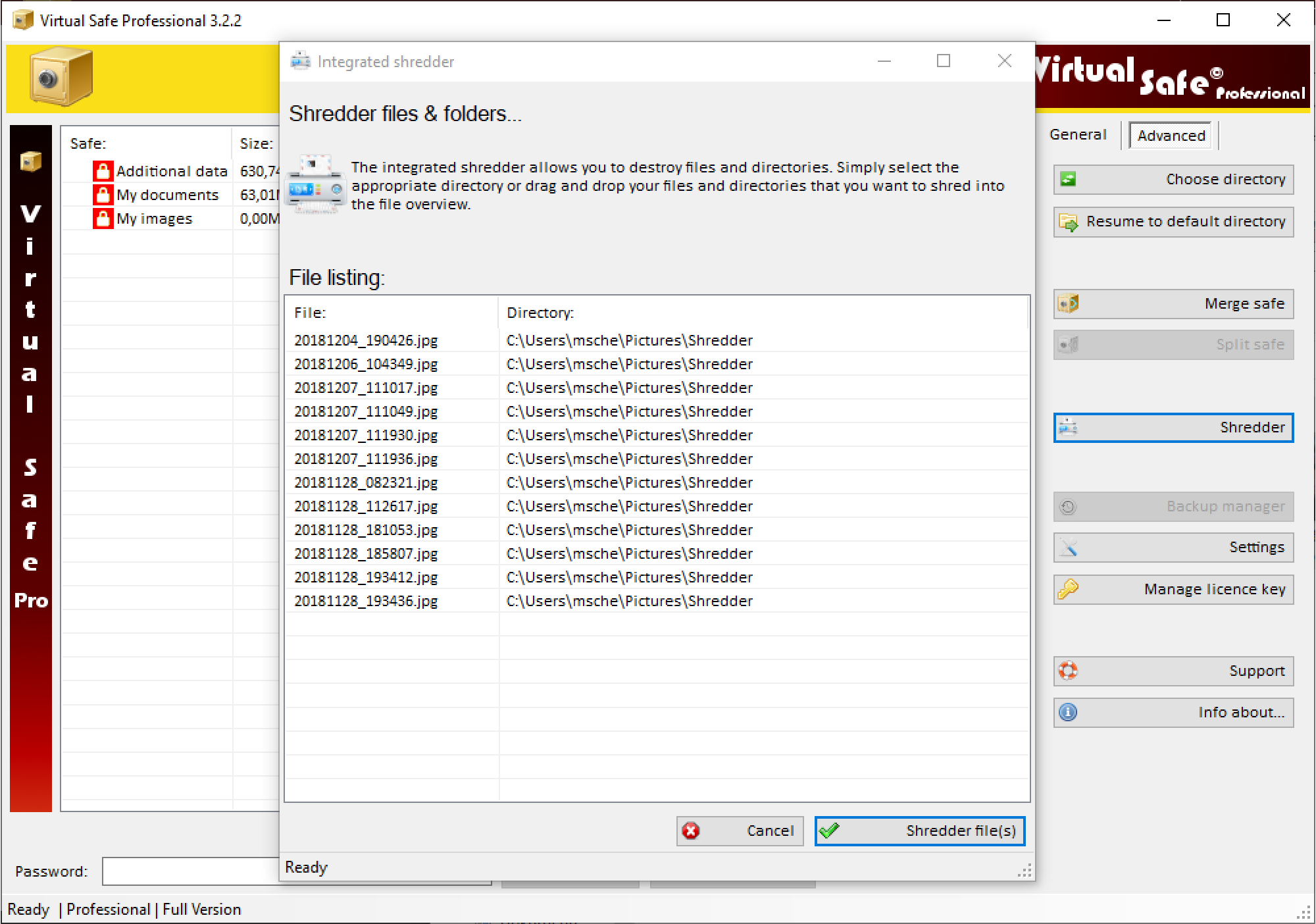1316x924 pixels.
Task: Open the Shredder button in the sidebar
Action: (1173, 428)
